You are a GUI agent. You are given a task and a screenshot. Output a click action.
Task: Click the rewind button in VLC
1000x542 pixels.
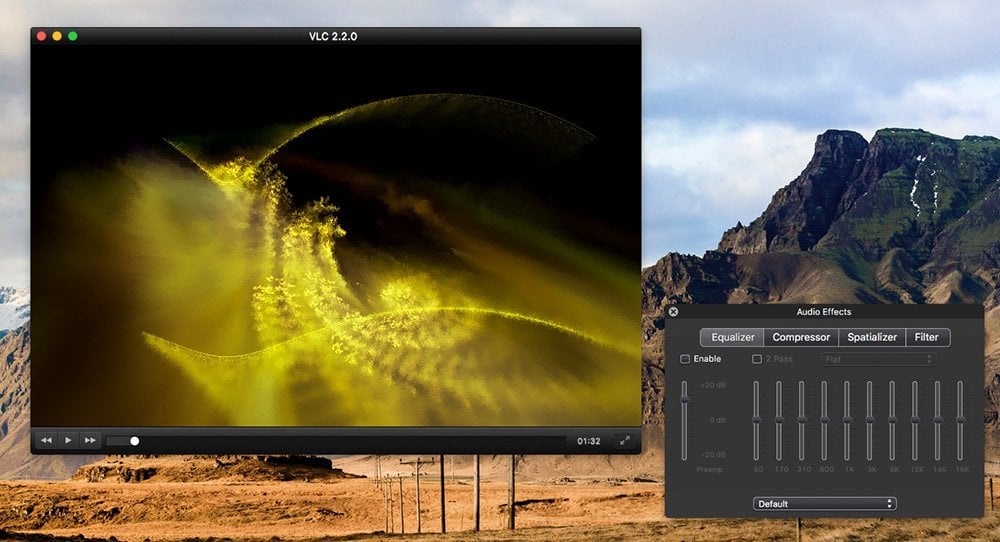(47, 440)
